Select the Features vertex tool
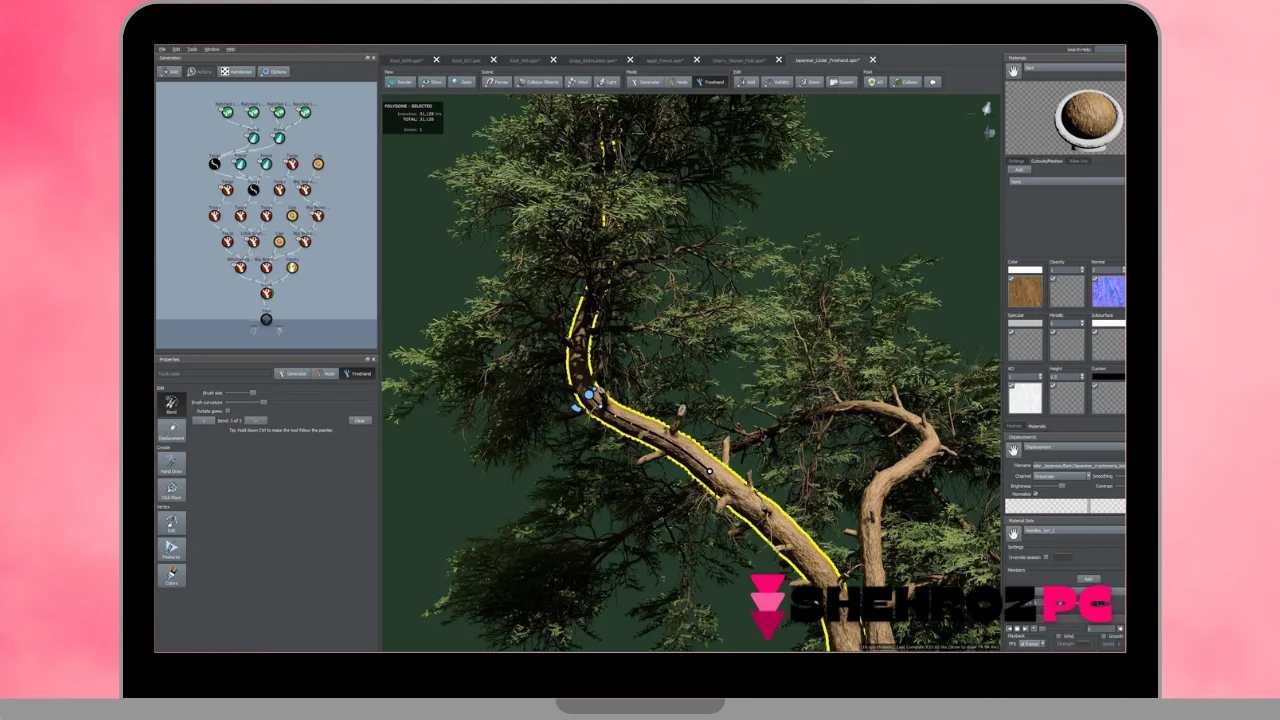The image size is (1280, 720). click(171, 548)
